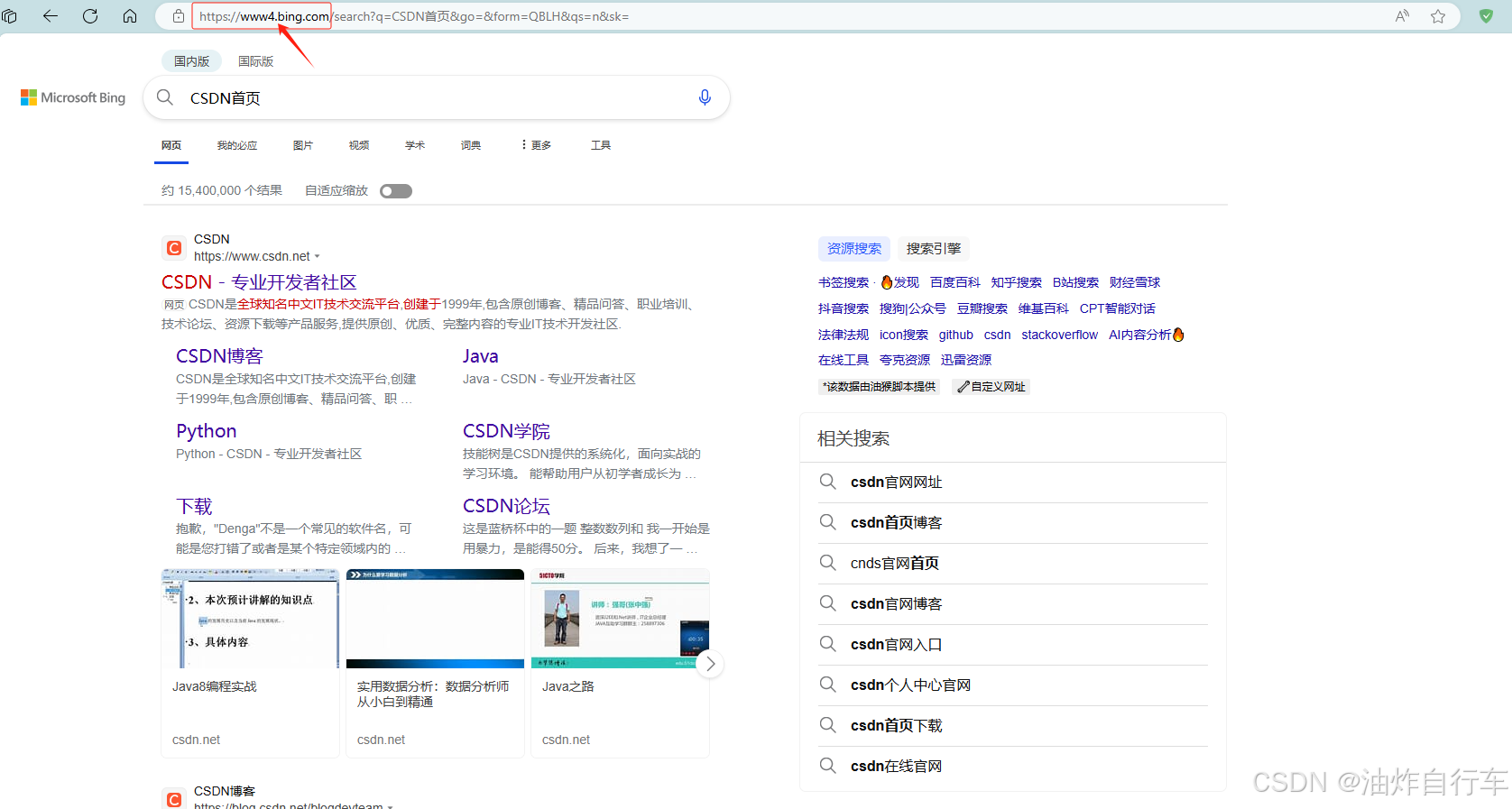Click search icon beside csdn在线官网
Screen dimensions: 1512x809
[x=827, y=766]
